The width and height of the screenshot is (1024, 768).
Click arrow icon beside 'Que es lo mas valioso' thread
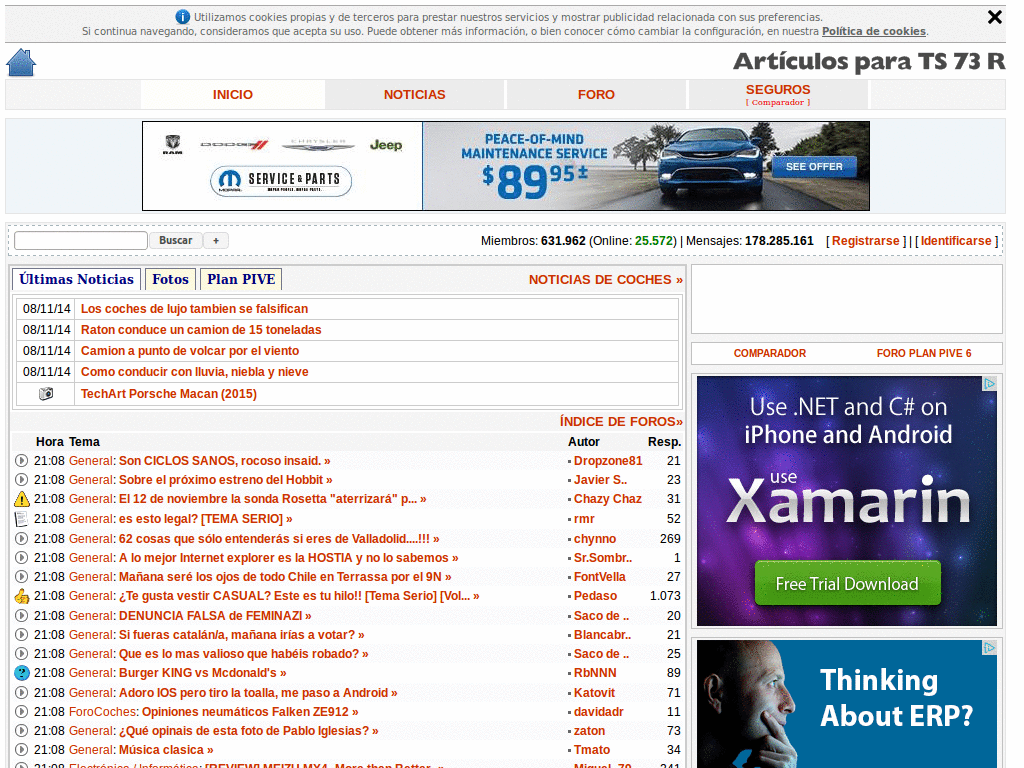[22, 653]
